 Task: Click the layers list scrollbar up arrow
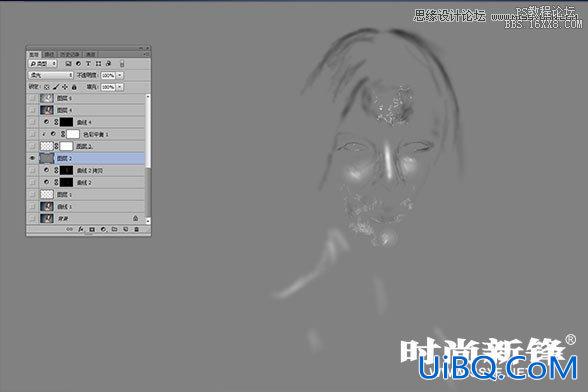click(x=148, y=96)
